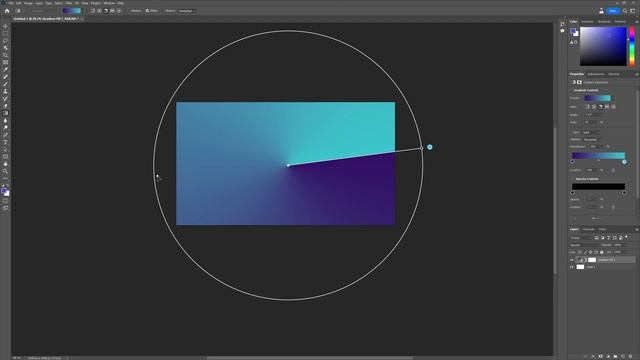Open the Method dropdown in Properties panel
Viewport: 640px width, 360px height.
click(x=591, y=140)
